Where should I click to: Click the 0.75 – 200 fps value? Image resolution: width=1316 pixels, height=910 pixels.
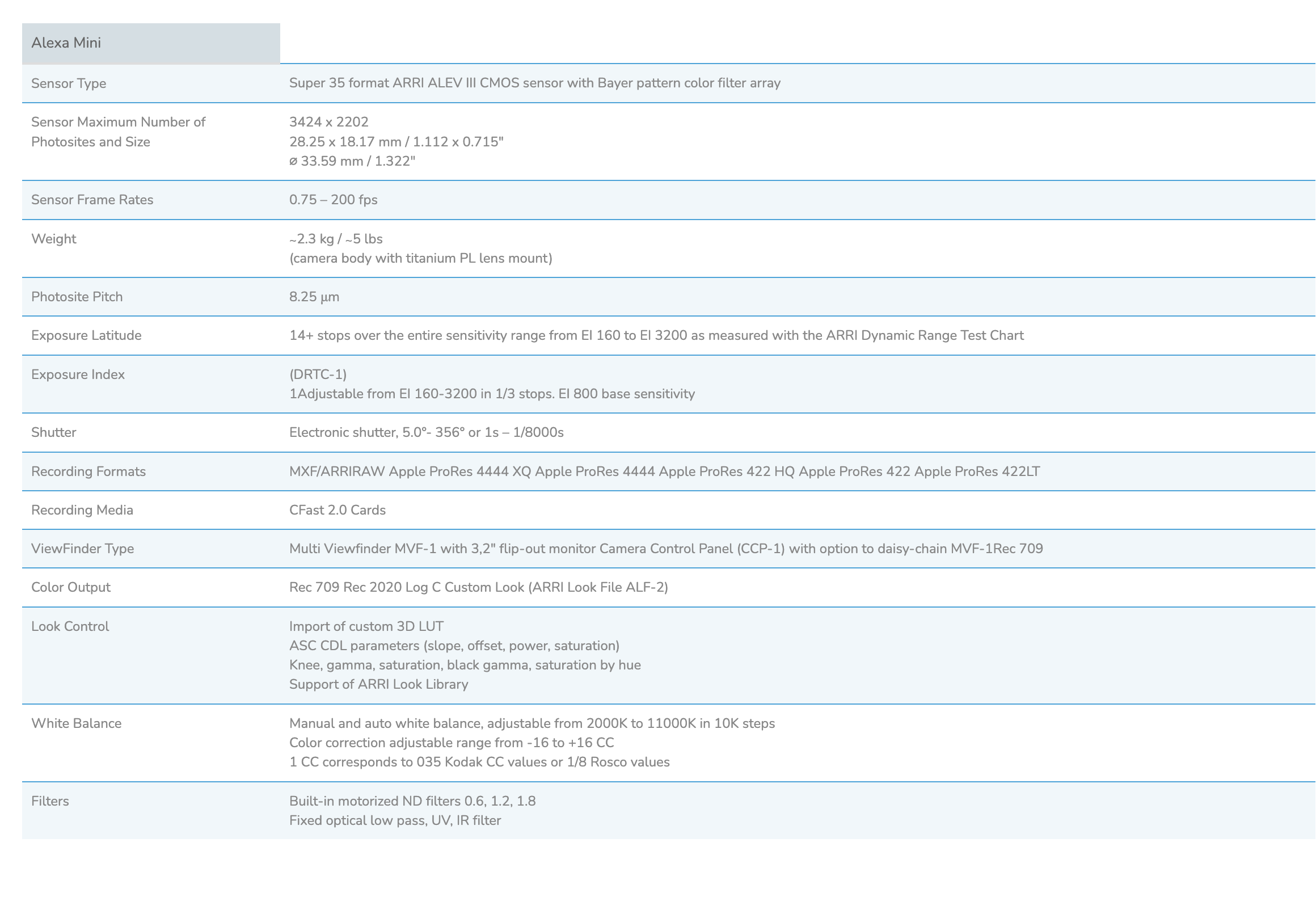[333, 200]
